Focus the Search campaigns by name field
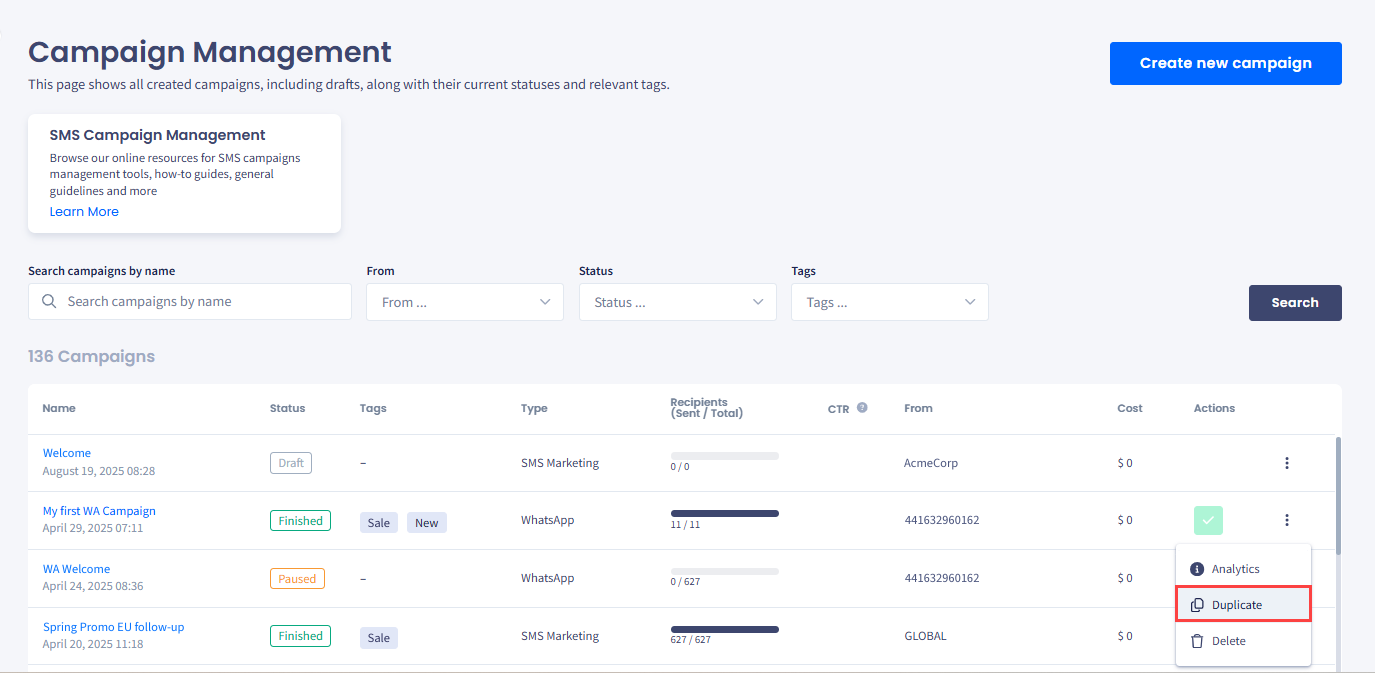 [x=190, y=302]
